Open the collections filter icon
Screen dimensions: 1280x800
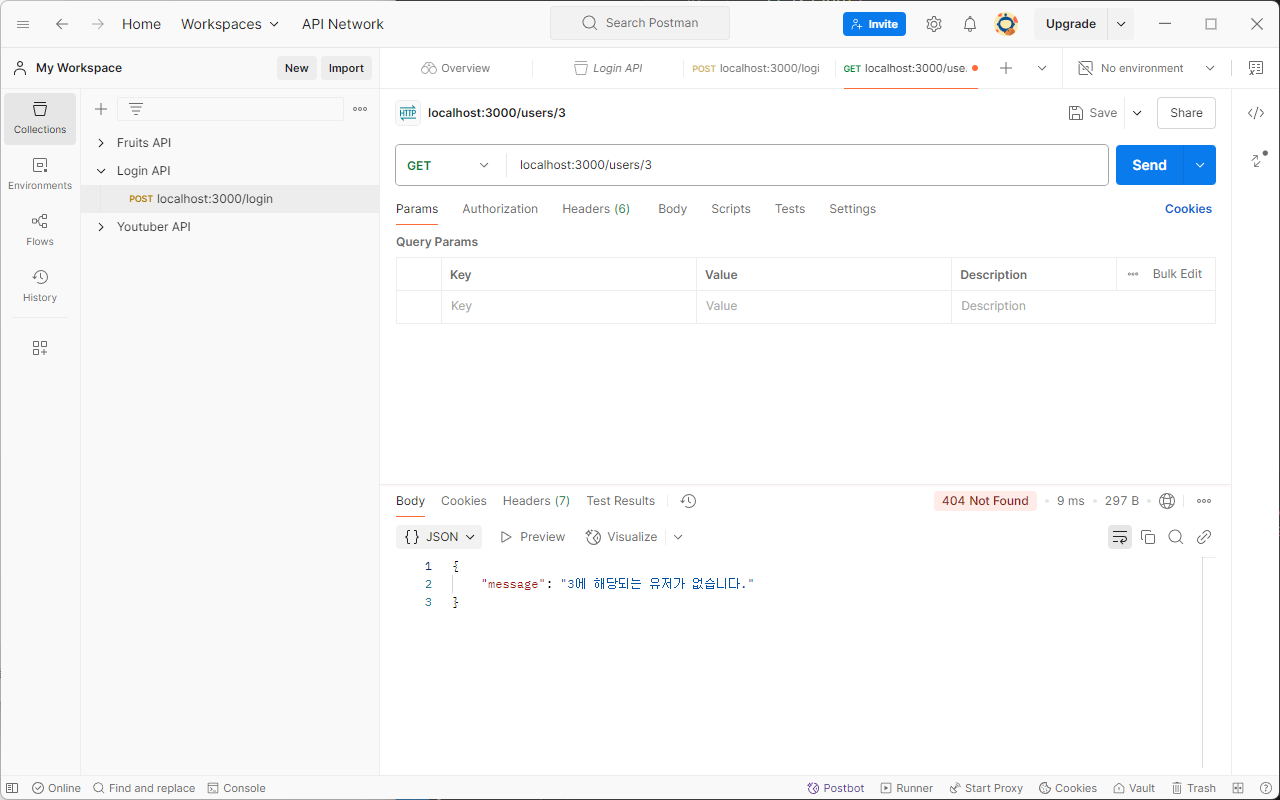click(x=136, y=109)
